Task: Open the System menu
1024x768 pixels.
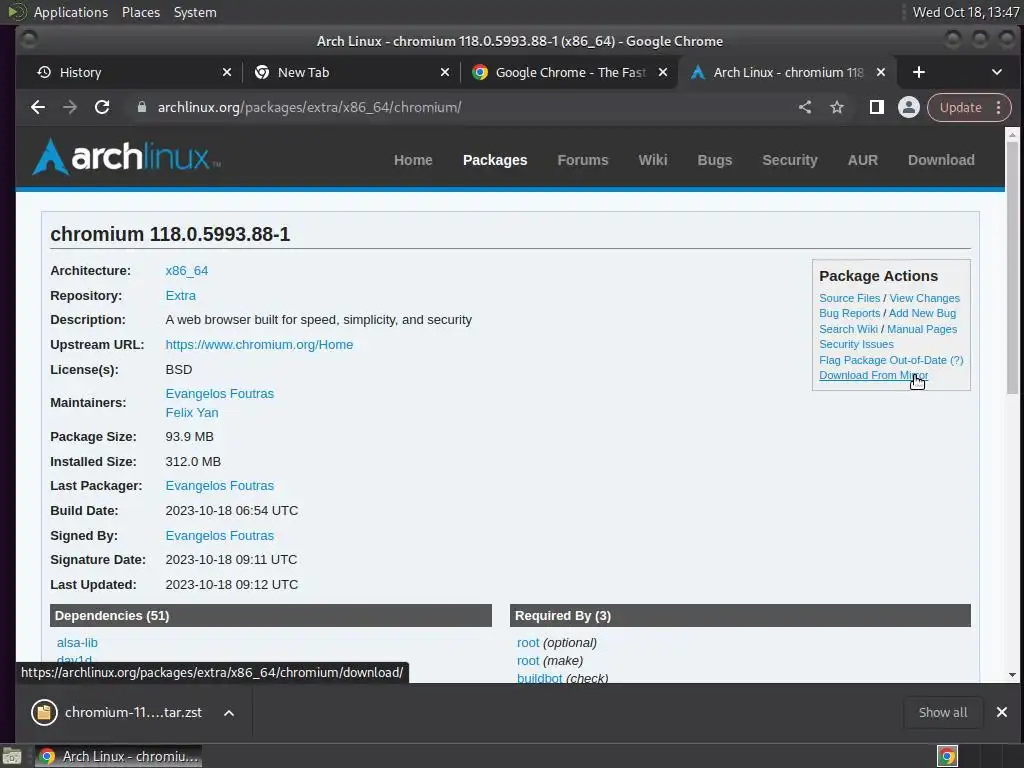Action: pyautogui.click(x=195, y=12)
